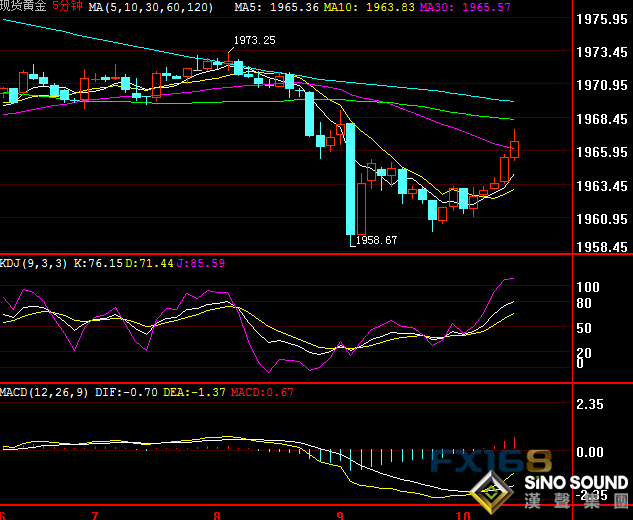Click the 7 marker on time axis

pos(94,514)
